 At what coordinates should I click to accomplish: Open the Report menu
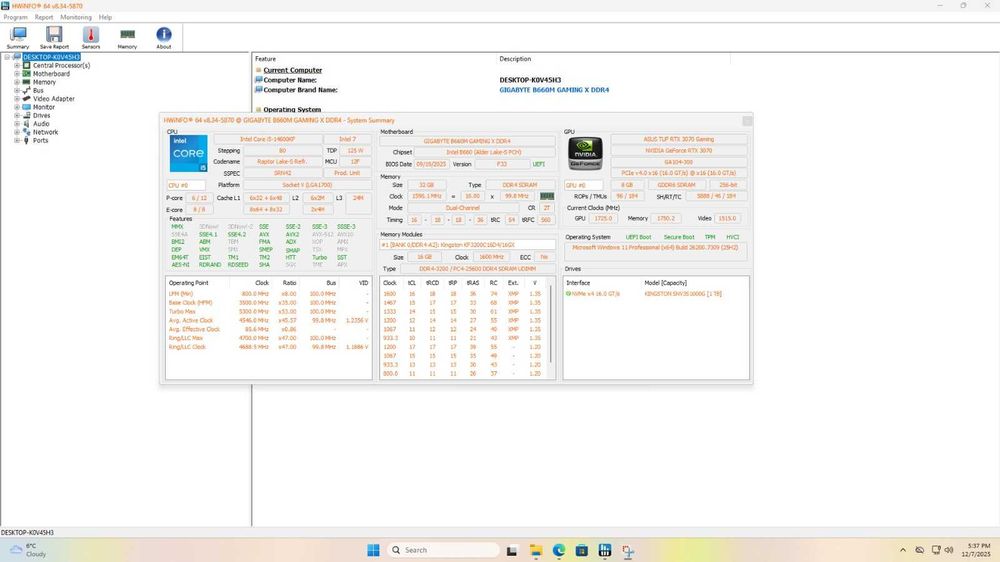(44, 17)
